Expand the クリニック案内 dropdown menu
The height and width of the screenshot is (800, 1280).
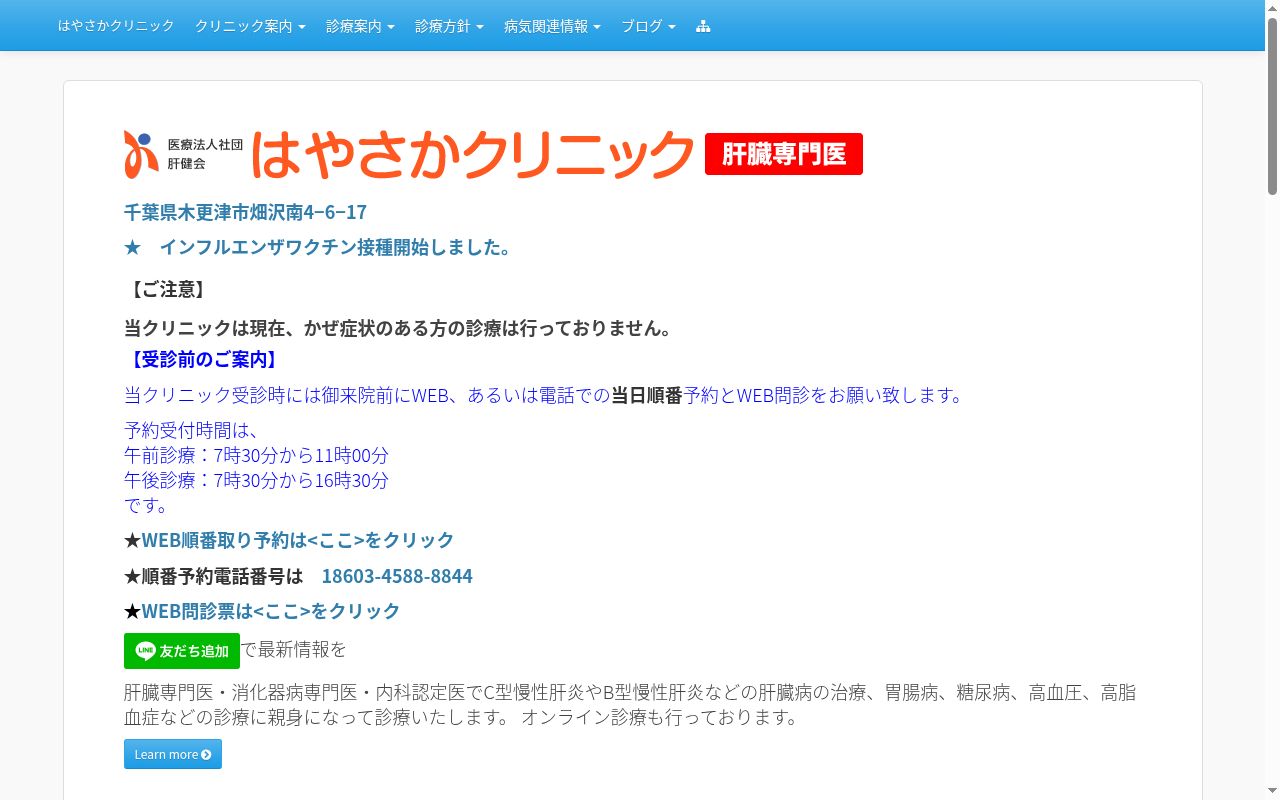point(250,26)
